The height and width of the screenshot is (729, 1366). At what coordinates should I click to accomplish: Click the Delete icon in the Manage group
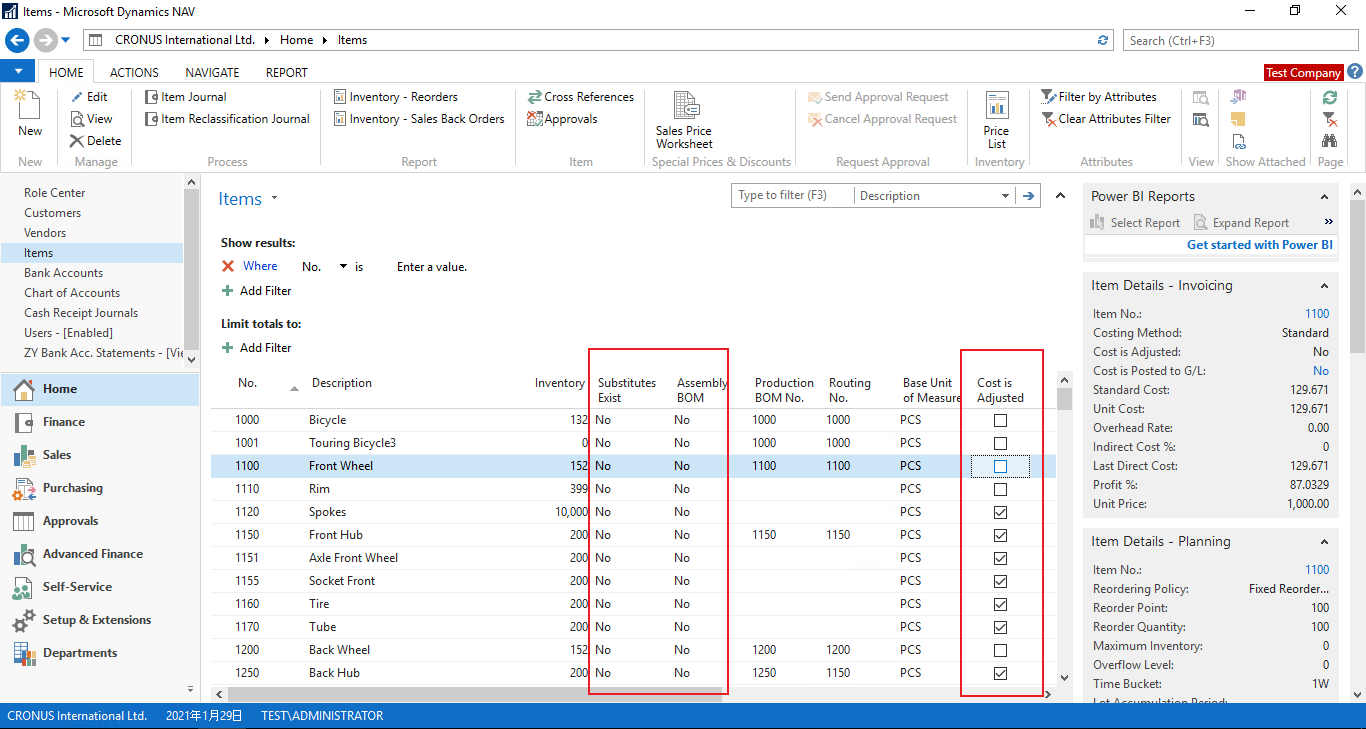(x=96, y=140)
